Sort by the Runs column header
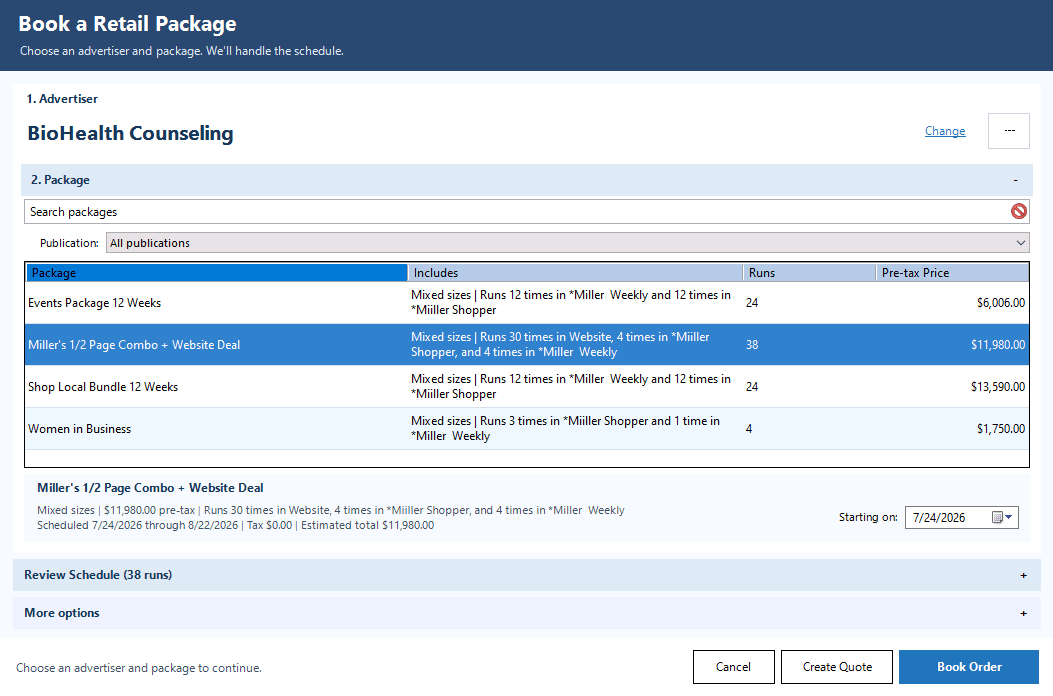The width and height of the screenshot is (1053, 696). tap(809, 273)
